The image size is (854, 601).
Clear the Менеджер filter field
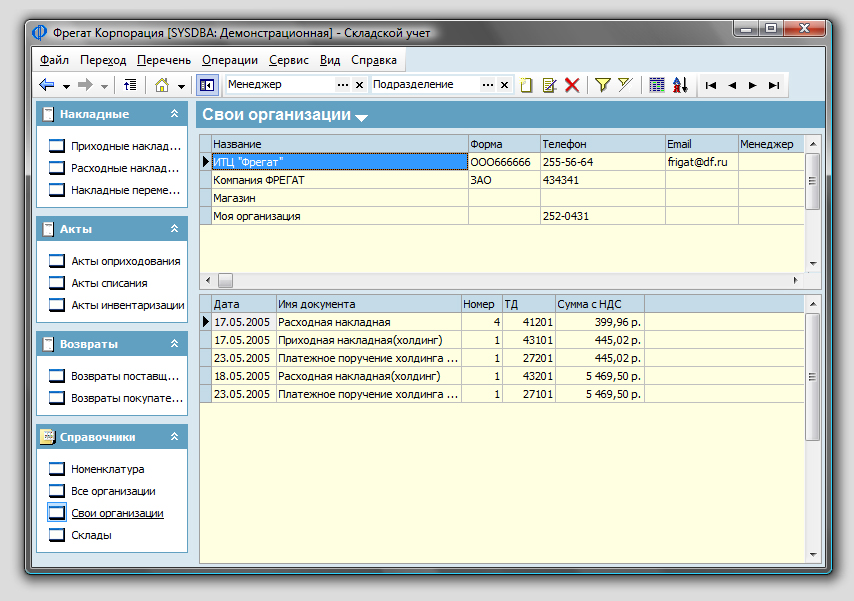[x=361, y=85]
